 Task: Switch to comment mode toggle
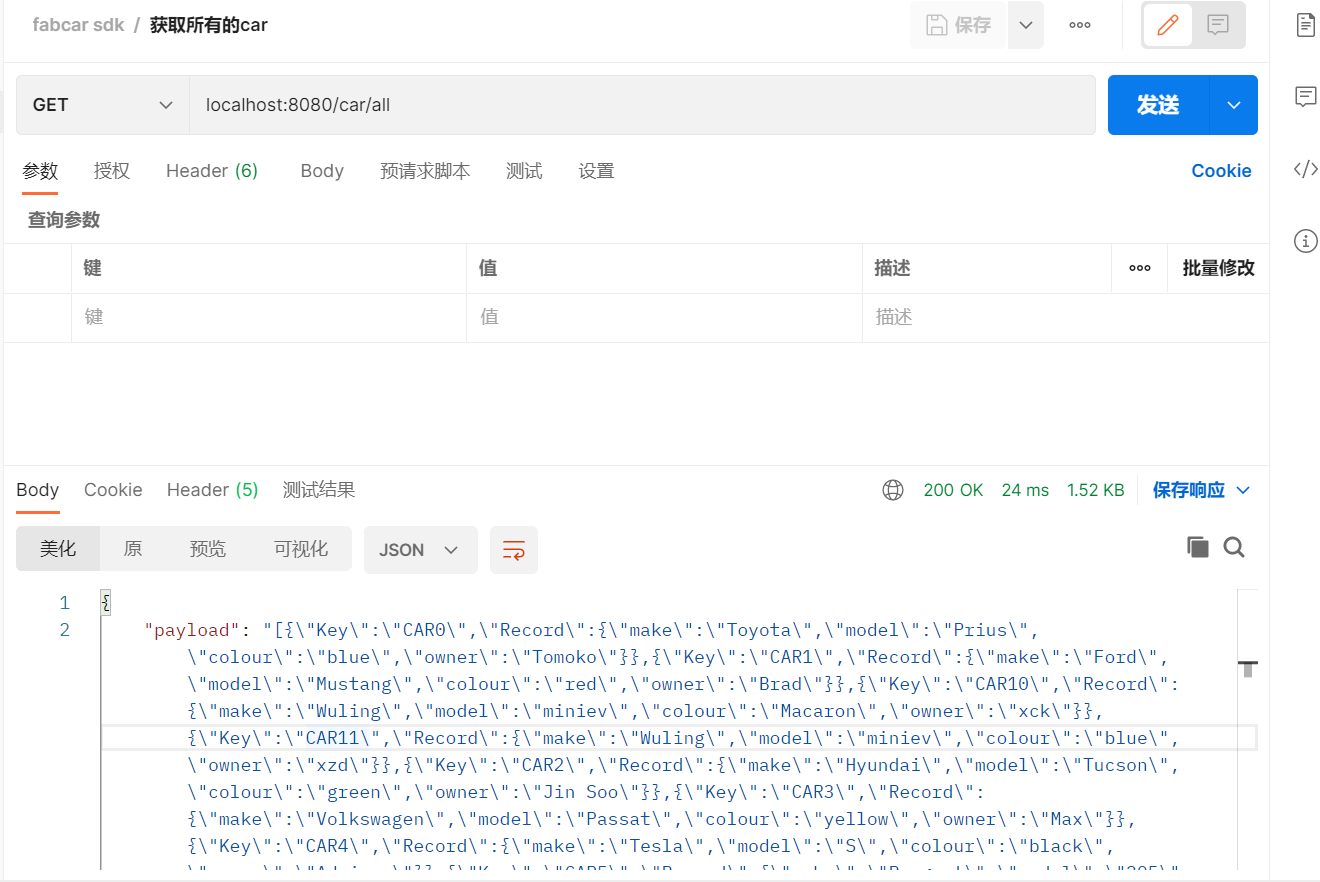click(1217, 24)
